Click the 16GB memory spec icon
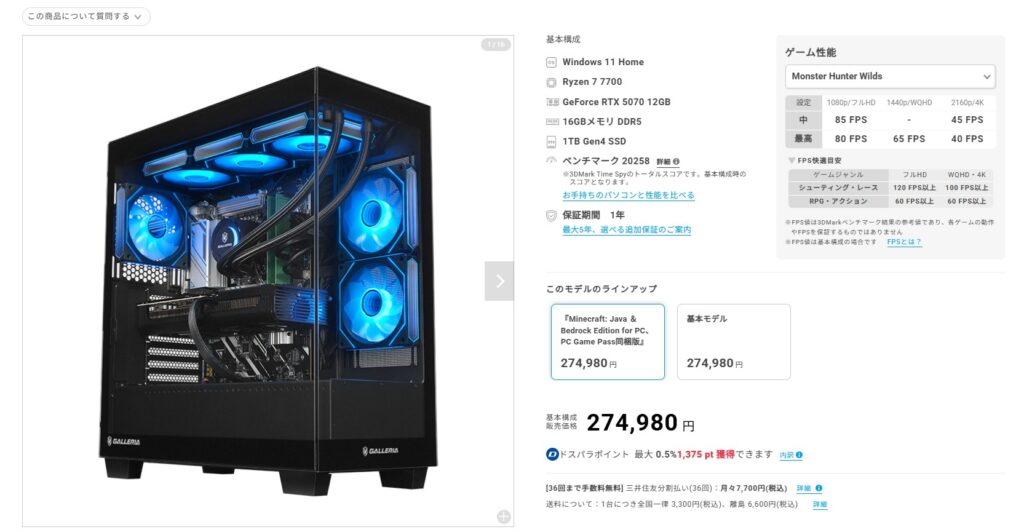 pyautogui.click(x=552, y=121)
